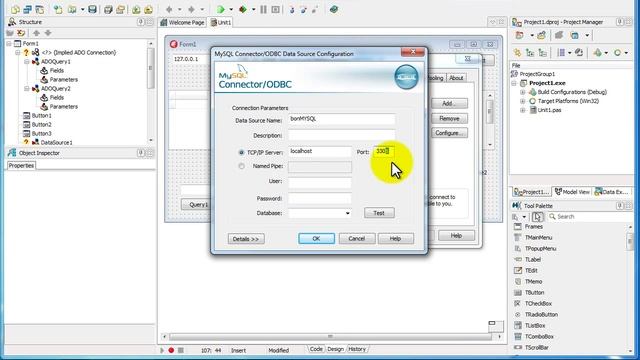Screen dimensions: 640x360
Task: Click the Password input field
Action: click(320, 199)
